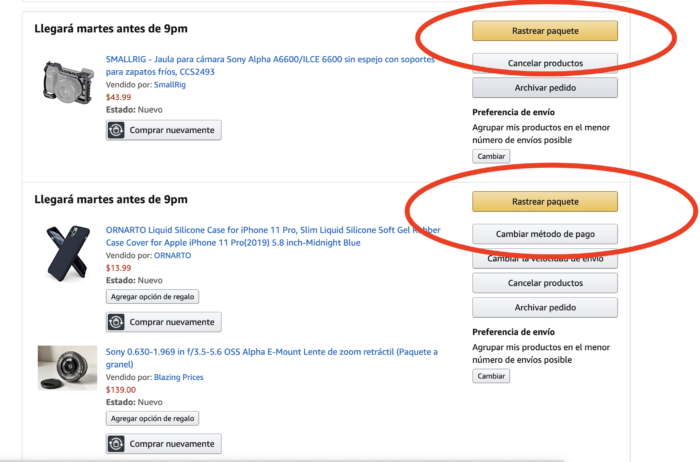Click buy-again icon for SmallRig camera cage
The image size is (700, 462).
point(116,130)
